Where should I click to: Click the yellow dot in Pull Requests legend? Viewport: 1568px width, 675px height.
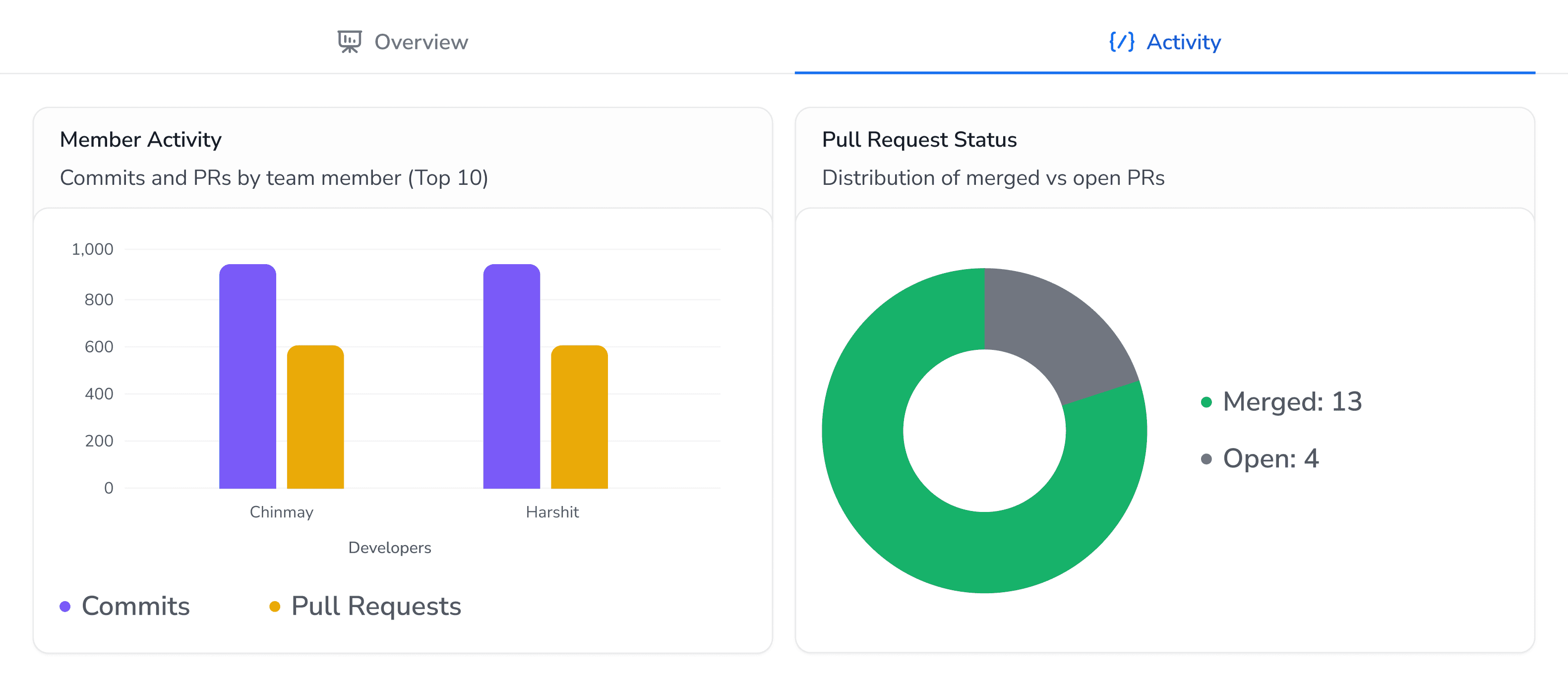[275, 605]
